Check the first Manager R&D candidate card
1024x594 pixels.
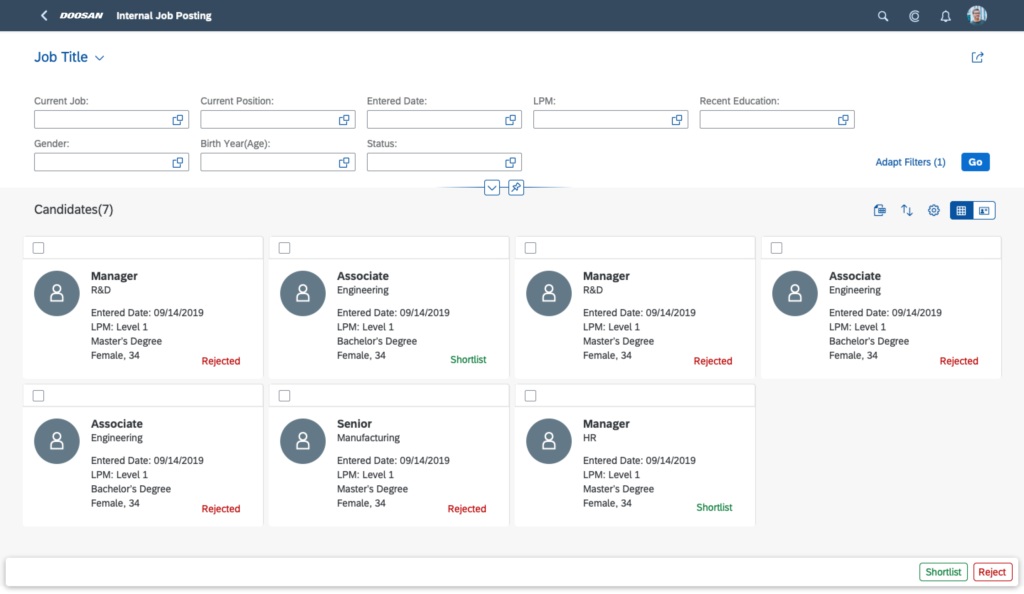point(37,247)
